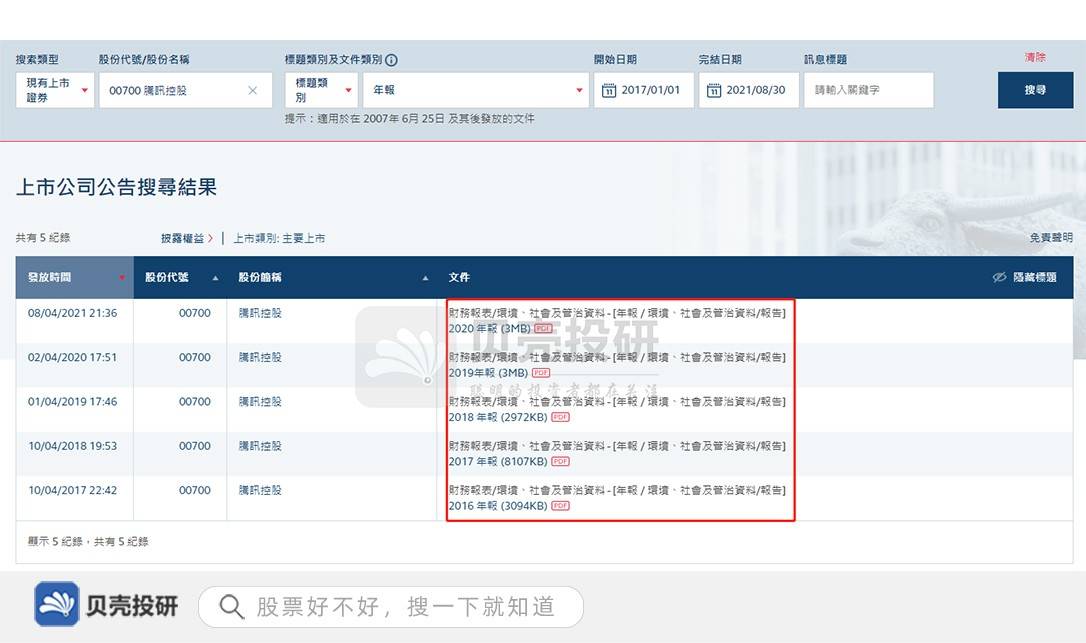Screen dimensions: 1086x643
Task: Click PDF icon next to 2017 年報
Action: (560, 461)
